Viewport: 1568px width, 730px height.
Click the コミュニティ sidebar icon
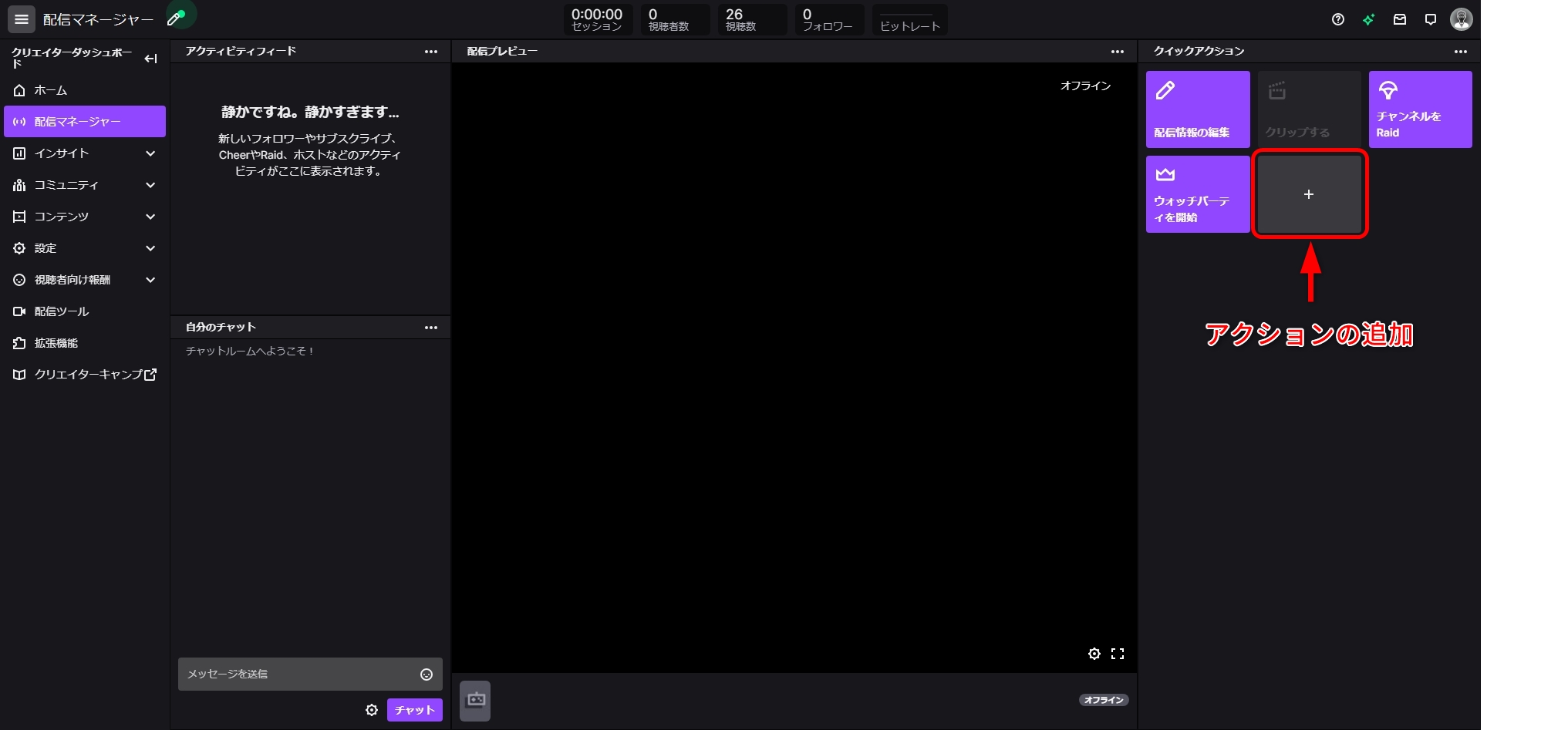coord(19,185)
